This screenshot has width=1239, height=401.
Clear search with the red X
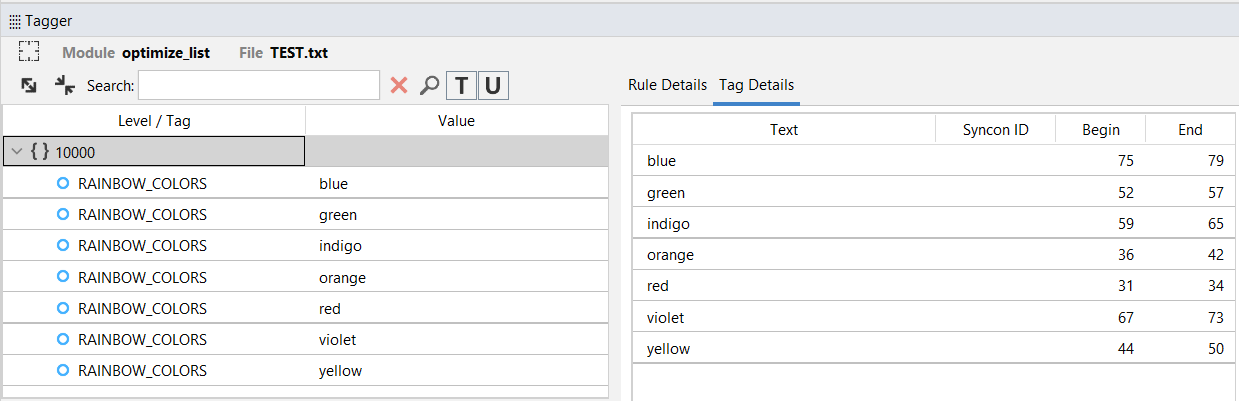(x=399, y=86)
